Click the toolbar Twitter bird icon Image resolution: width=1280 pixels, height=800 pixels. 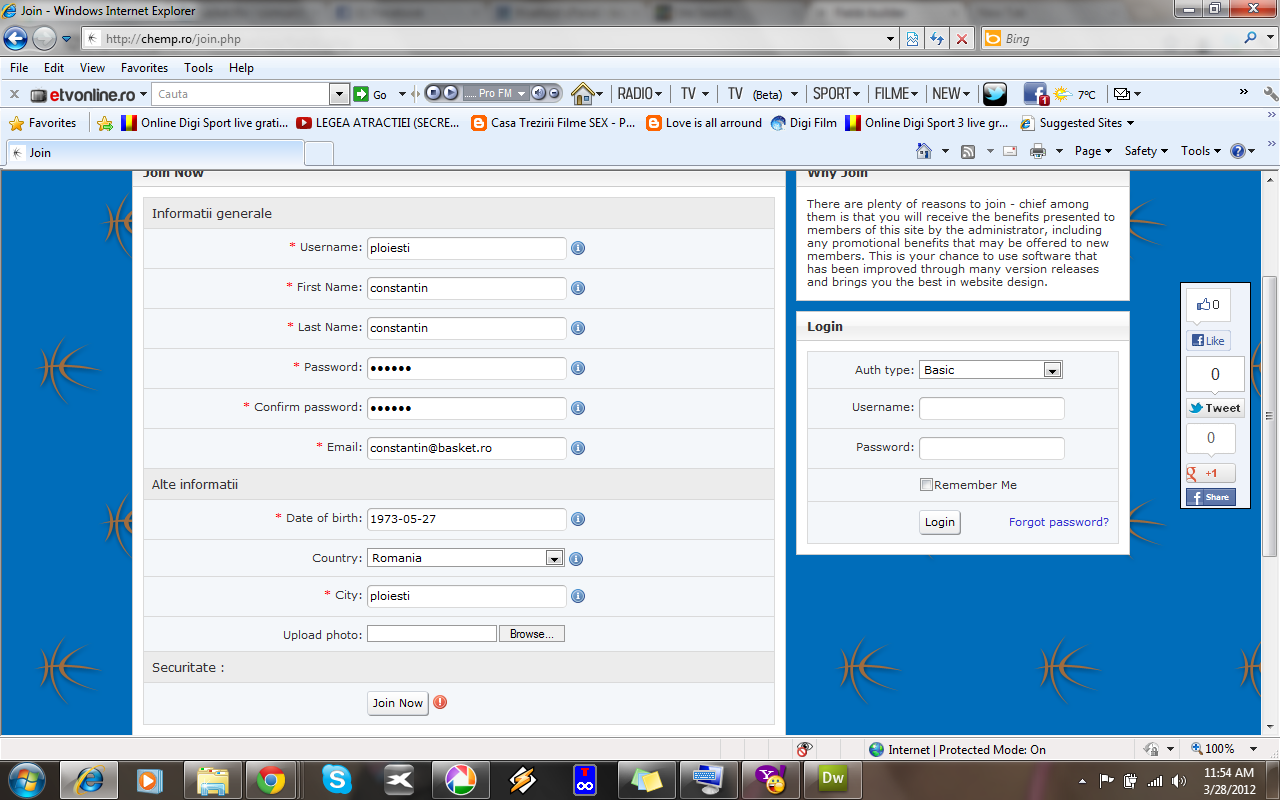pos(995,94)
